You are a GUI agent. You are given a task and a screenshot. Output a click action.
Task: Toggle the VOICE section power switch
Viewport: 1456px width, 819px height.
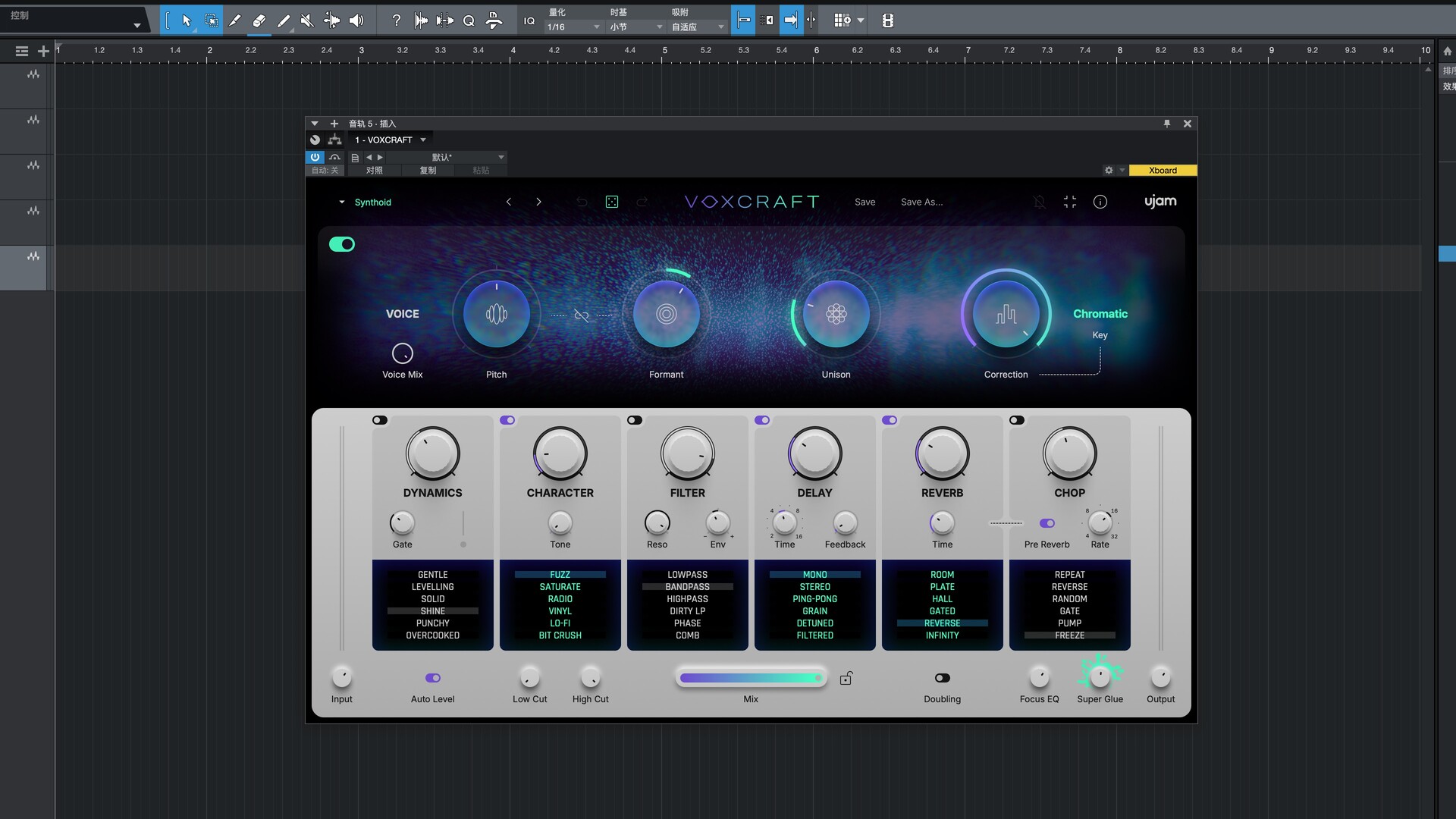pyautogui.click(x=342, y=243)
